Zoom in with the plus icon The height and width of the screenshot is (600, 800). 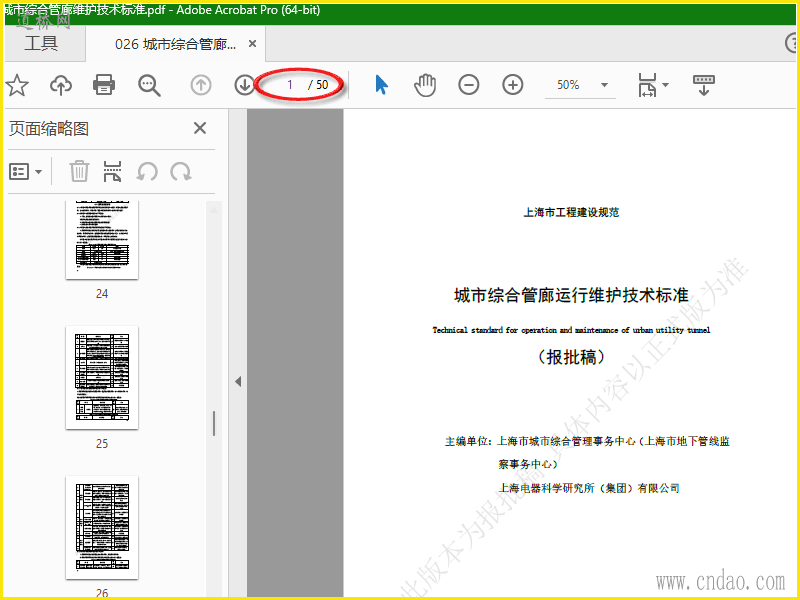[x=513, y=85]
